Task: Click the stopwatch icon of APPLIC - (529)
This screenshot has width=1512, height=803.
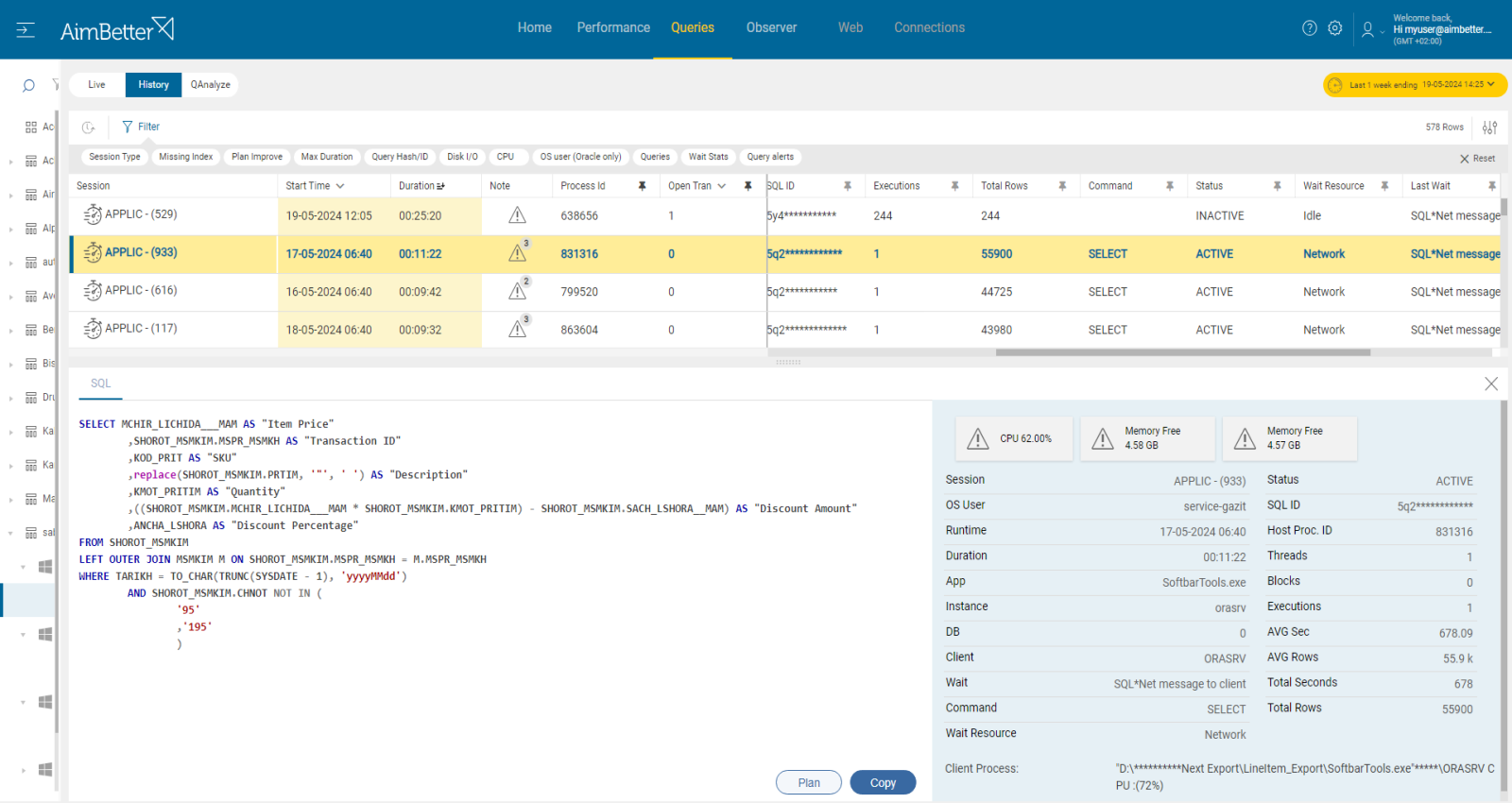Action: pyautogui.click(x=93, y=215)
